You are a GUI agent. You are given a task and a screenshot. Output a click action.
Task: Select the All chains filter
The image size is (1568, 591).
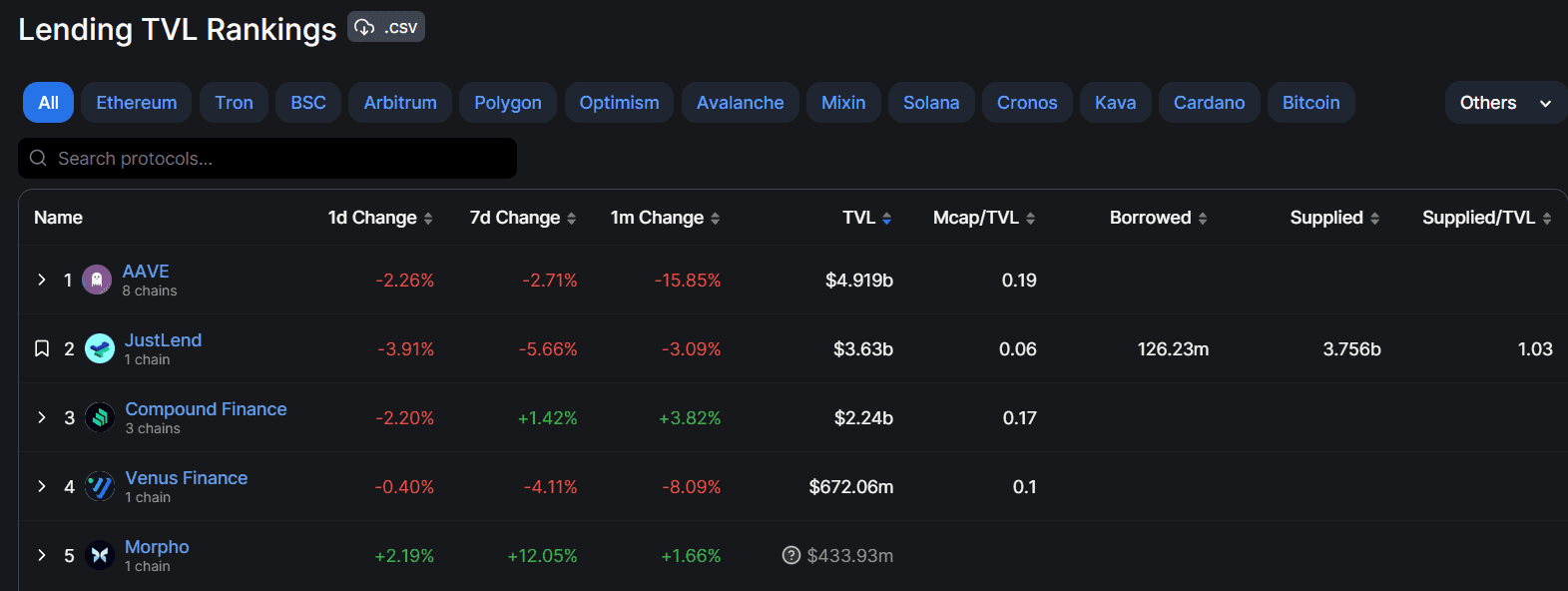point(48,103)
